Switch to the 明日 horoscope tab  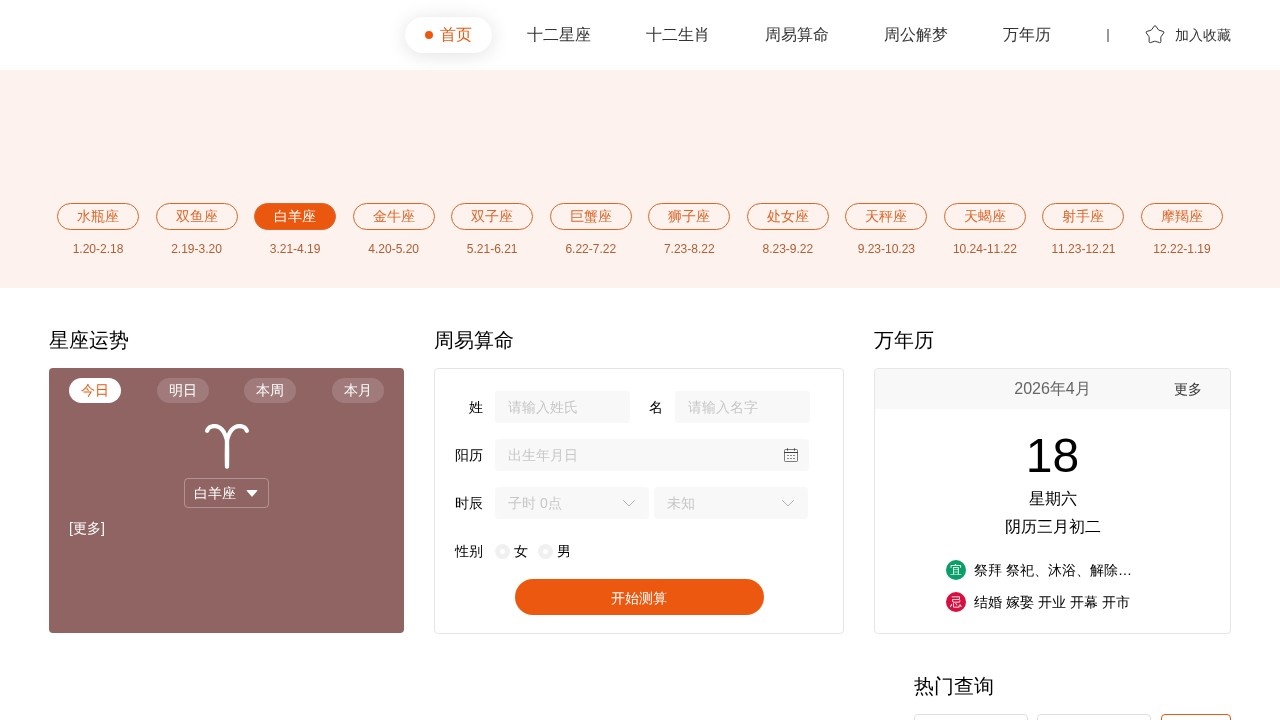click(183, 390)
